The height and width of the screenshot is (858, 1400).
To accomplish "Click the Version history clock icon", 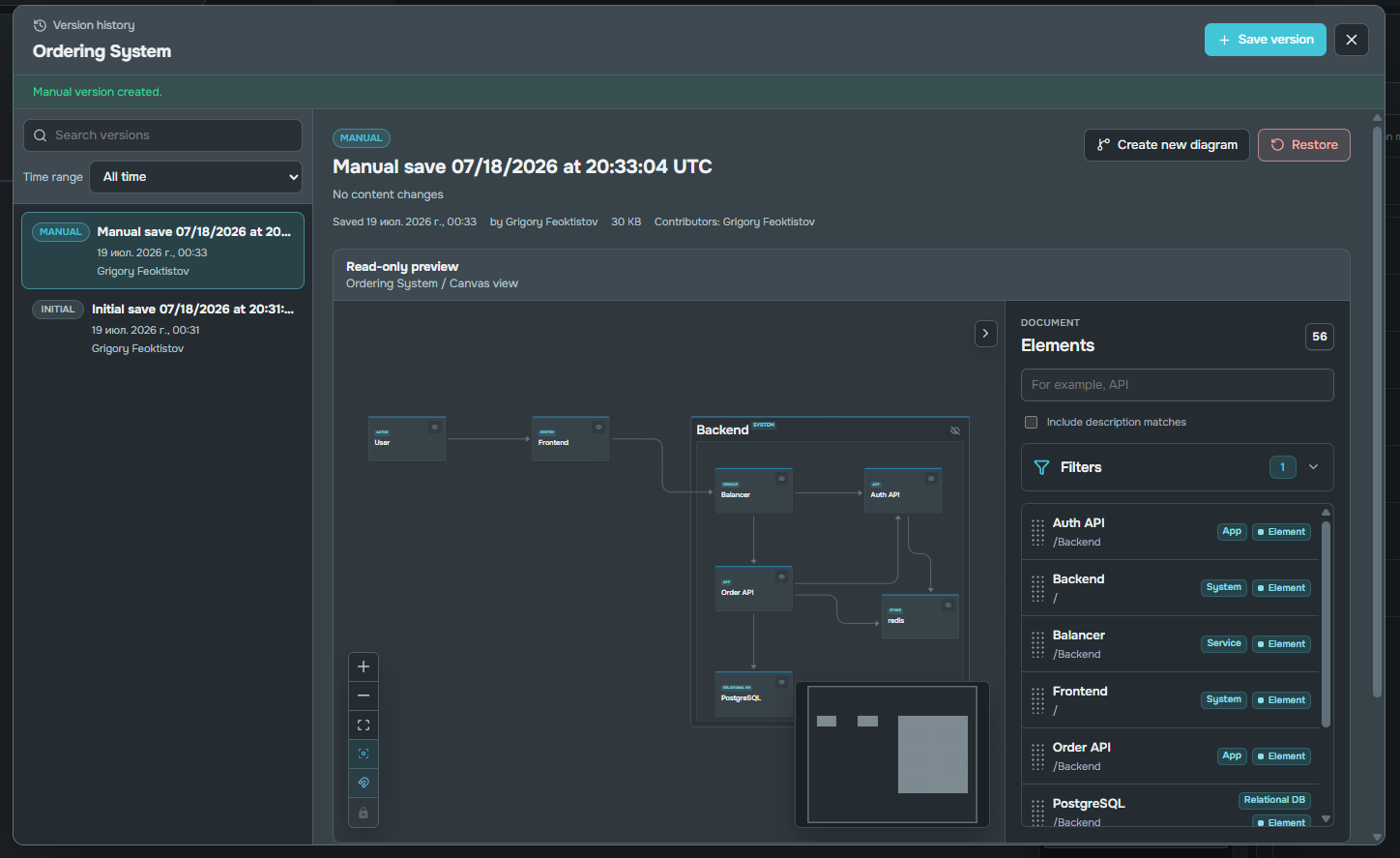I will pos(40,25).
